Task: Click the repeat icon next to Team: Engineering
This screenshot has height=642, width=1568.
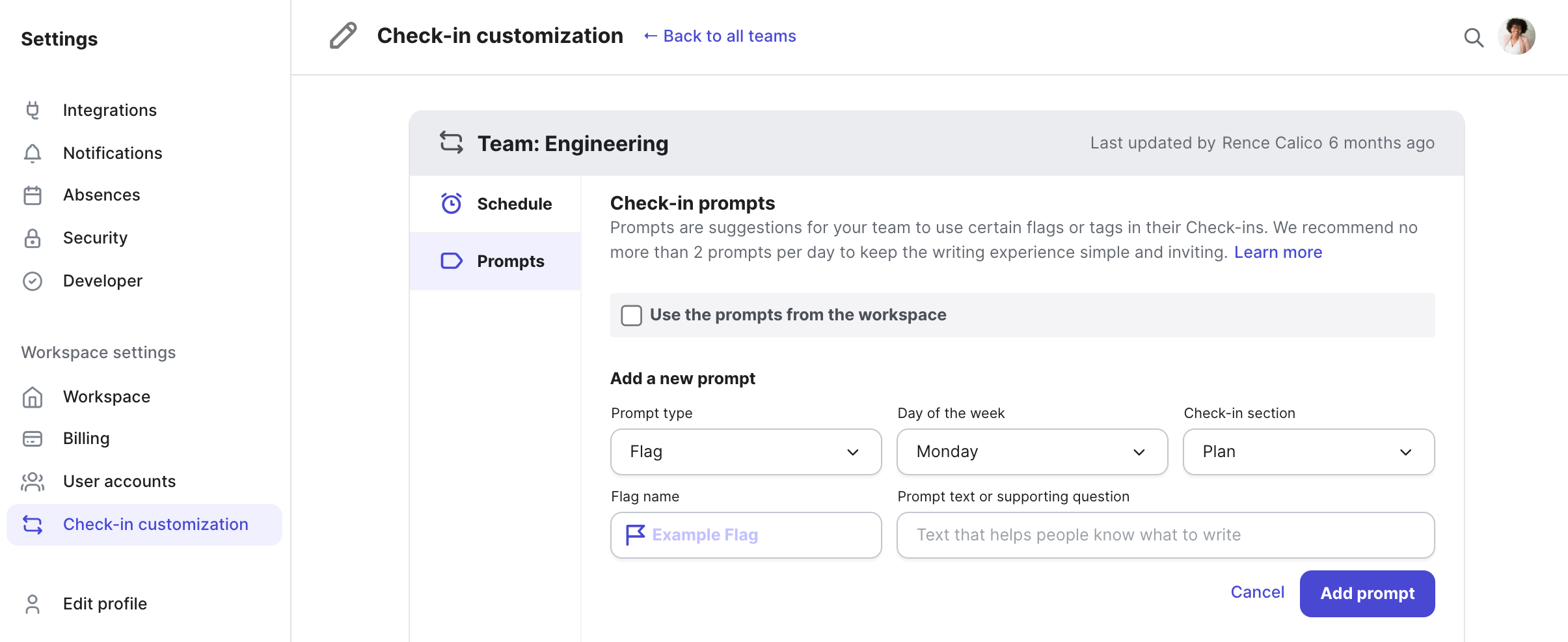Action: pyautogui.click(x=452, y=143)
